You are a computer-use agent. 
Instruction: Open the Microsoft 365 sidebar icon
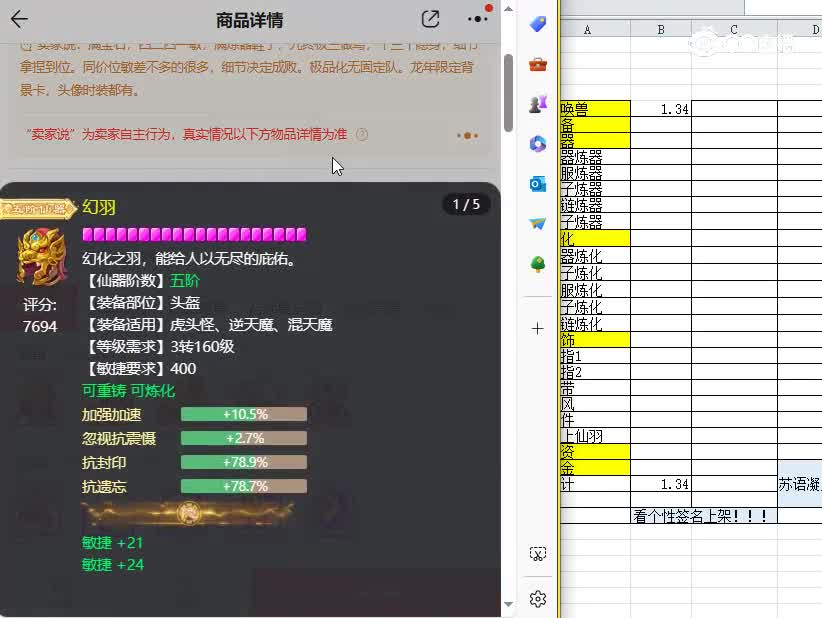pyautogui.click(x=538, y=144)
